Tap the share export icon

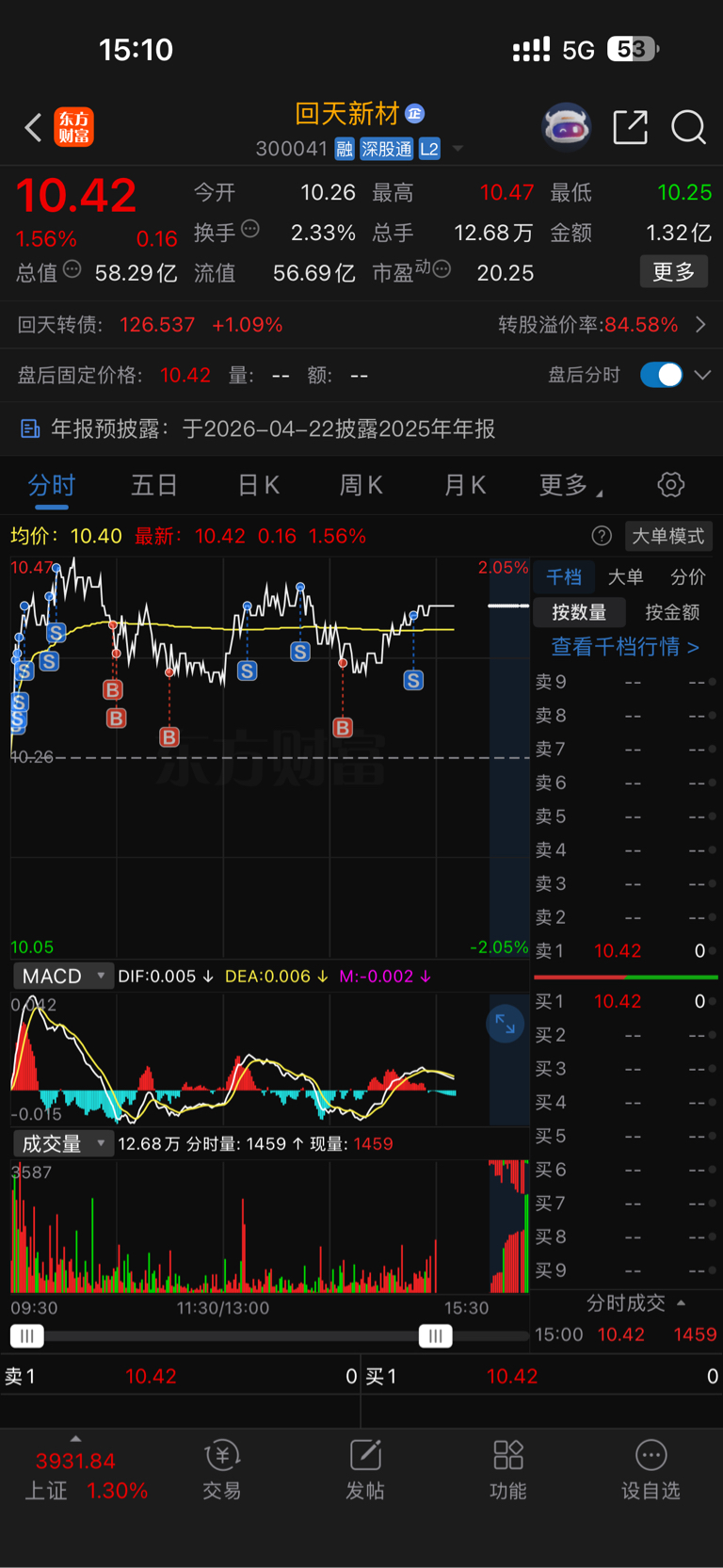630,127
